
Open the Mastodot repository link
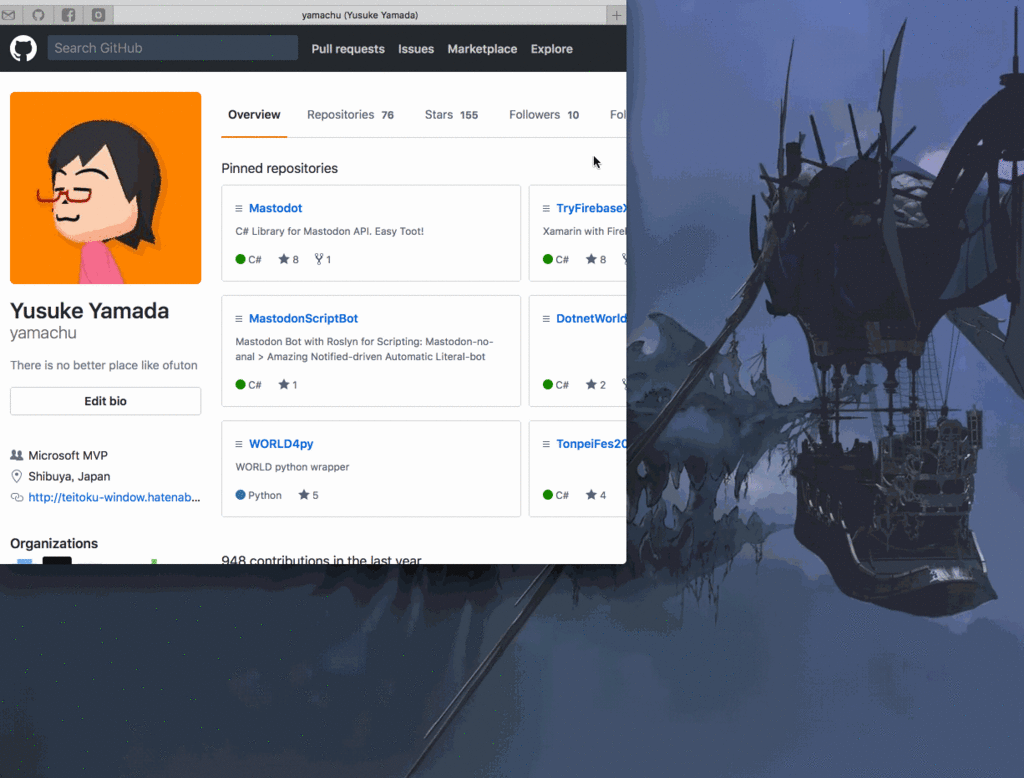coord(276,208)
